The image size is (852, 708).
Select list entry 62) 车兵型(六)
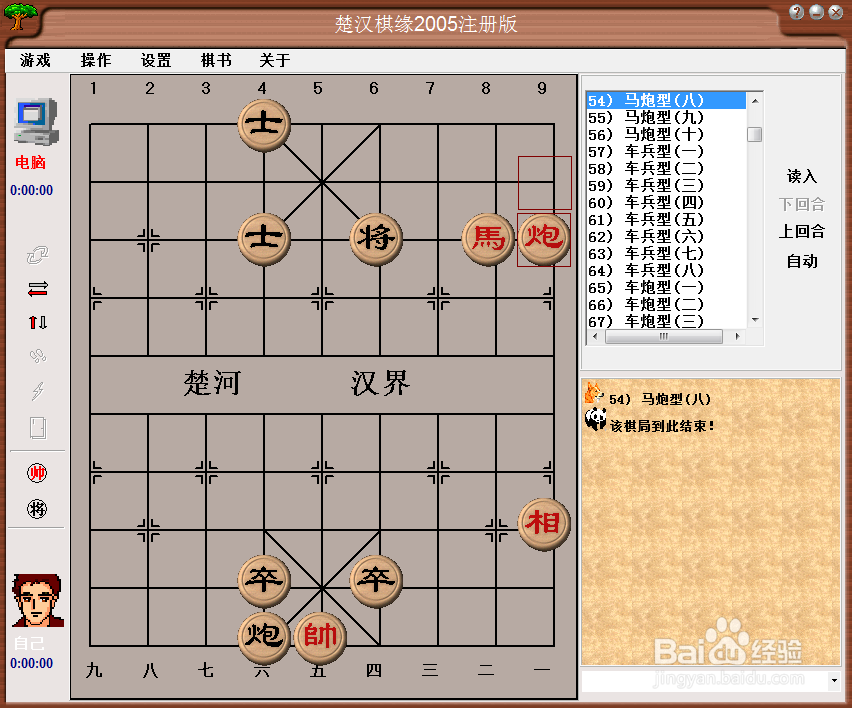click(x=666, y=236)
